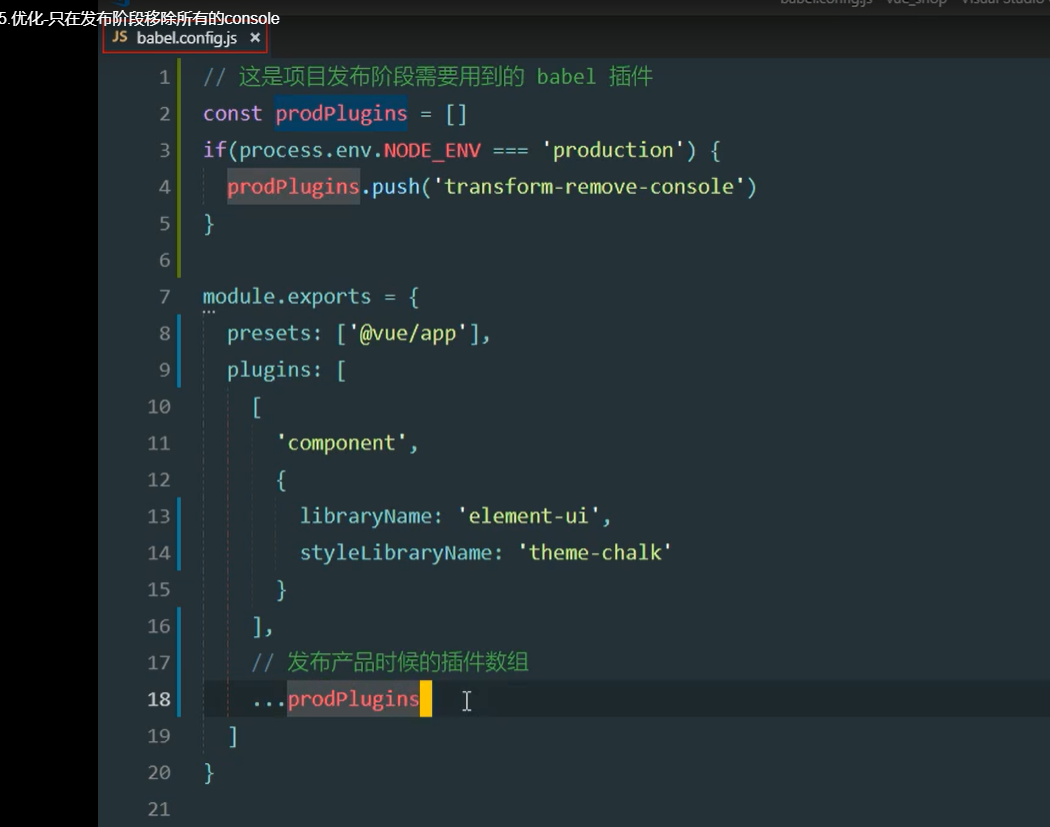
Task: Click closing brace on line 20
Action: coord(209,773)
